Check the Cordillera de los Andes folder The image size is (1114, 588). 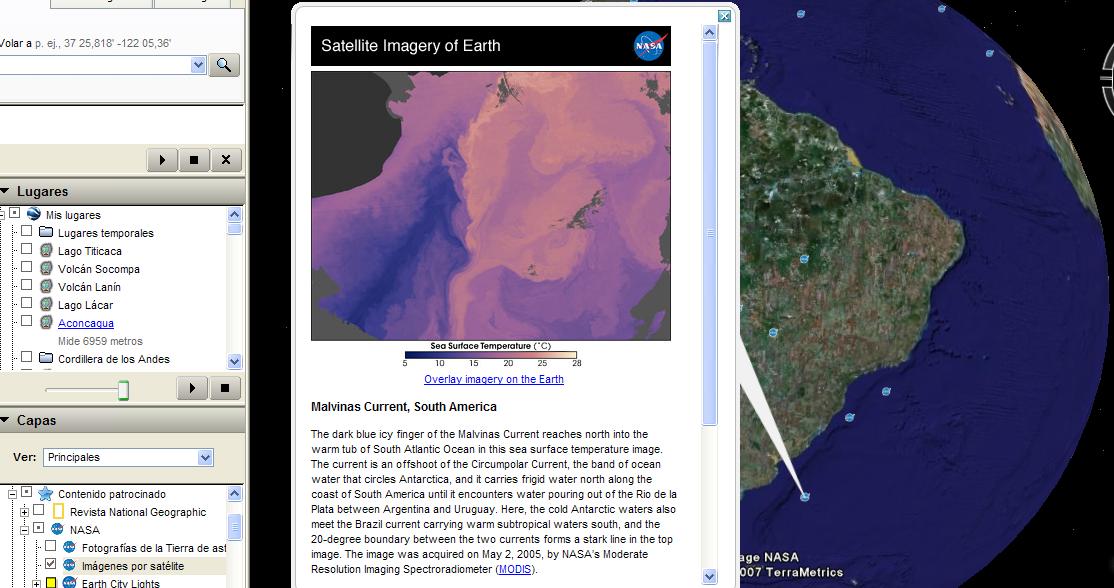[x=27, y=359]
